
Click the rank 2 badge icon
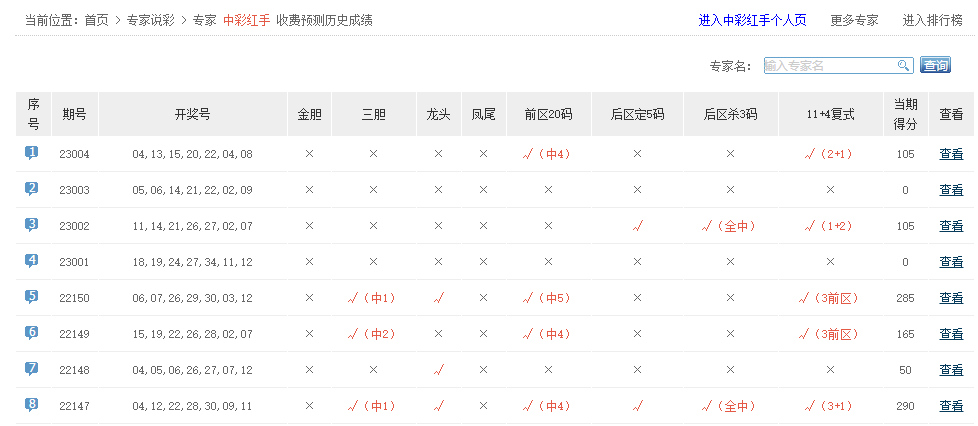coord(32,189)
